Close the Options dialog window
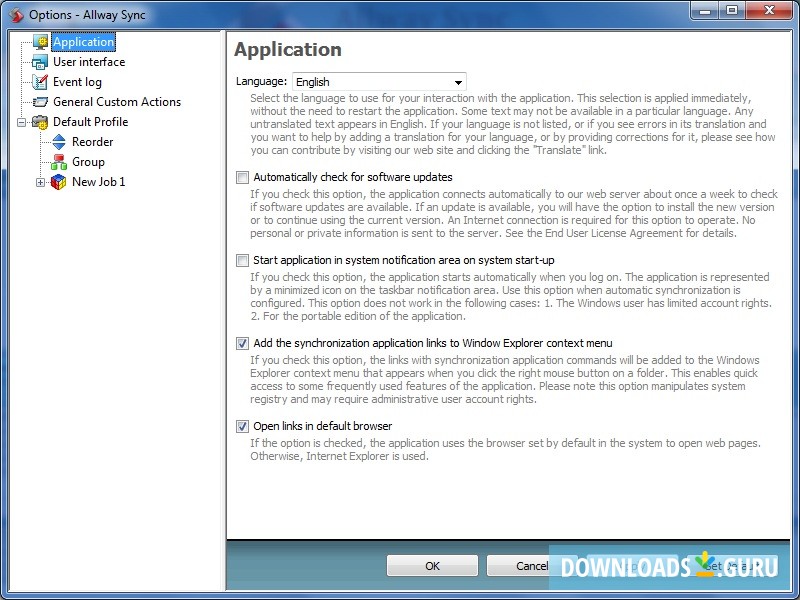The height and width of the screenshot is (600, 800). [x=770, y=11]
